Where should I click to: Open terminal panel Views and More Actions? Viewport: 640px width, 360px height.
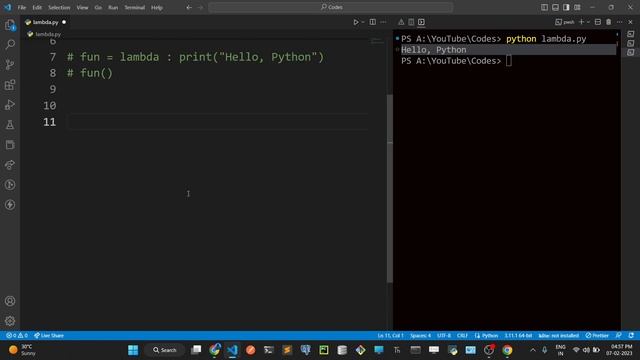tap(620, 22)
